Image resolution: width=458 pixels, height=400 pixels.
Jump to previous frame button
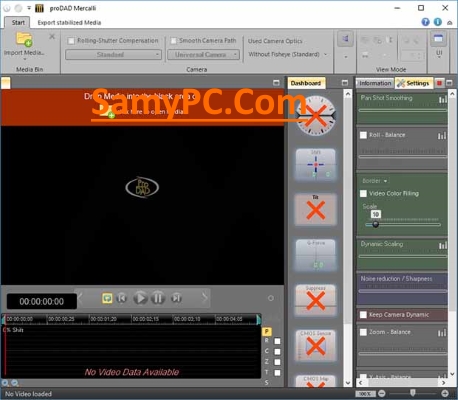pos(122,298)
